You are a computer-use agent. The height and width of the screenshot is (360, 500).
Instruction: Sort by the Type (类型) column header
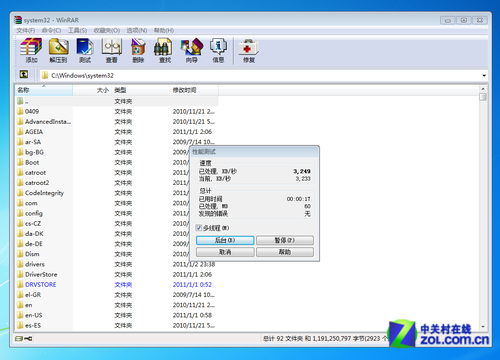(x=141, y=90)
